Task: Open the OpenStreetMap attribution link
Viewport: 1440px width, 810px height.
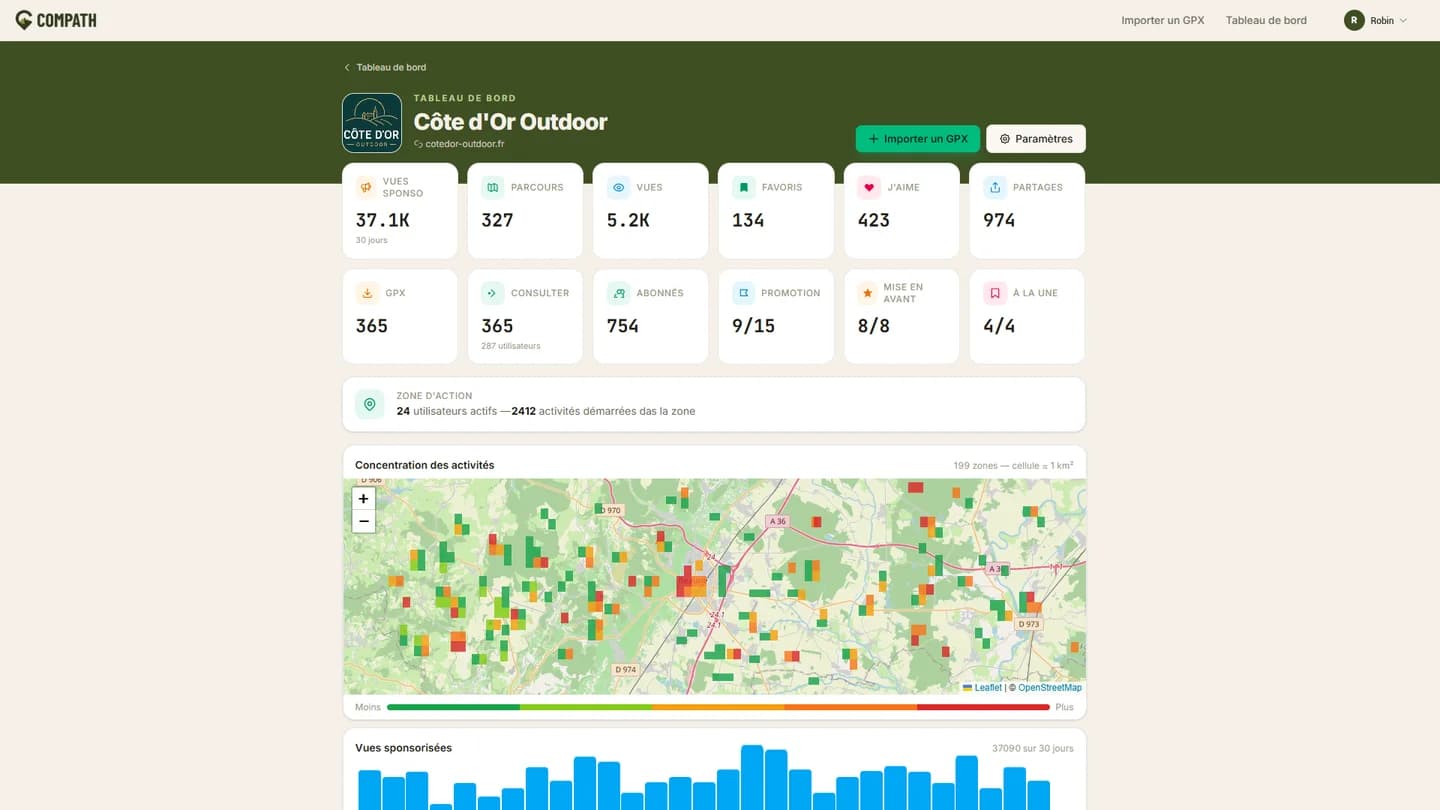Action: click(x=1049, y=688)
